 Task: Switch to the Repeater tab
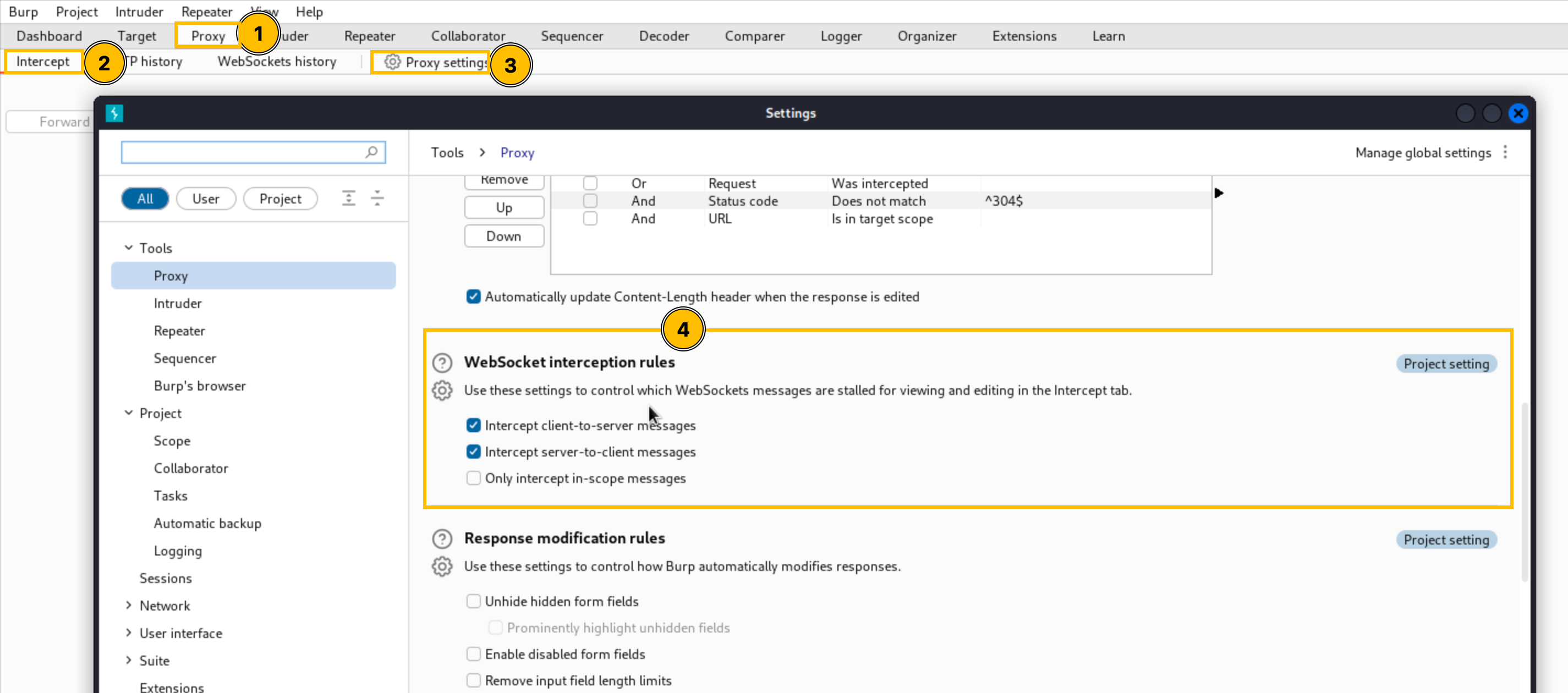[x=370, y=36]
